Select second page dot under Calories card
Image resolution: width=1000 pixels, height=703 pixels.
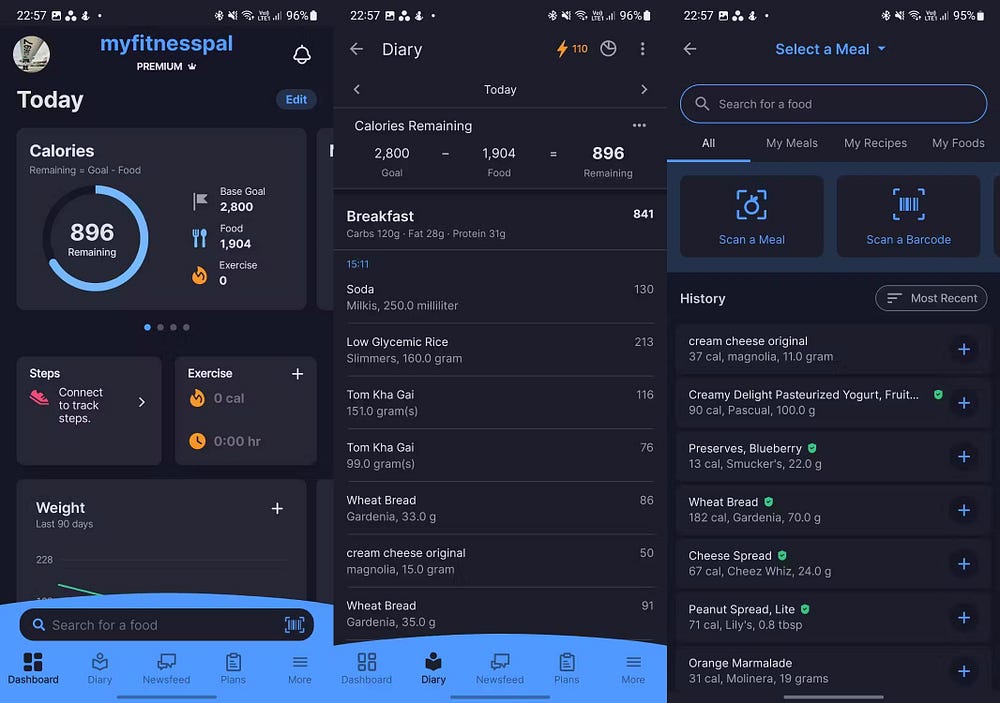pos(161,327)
